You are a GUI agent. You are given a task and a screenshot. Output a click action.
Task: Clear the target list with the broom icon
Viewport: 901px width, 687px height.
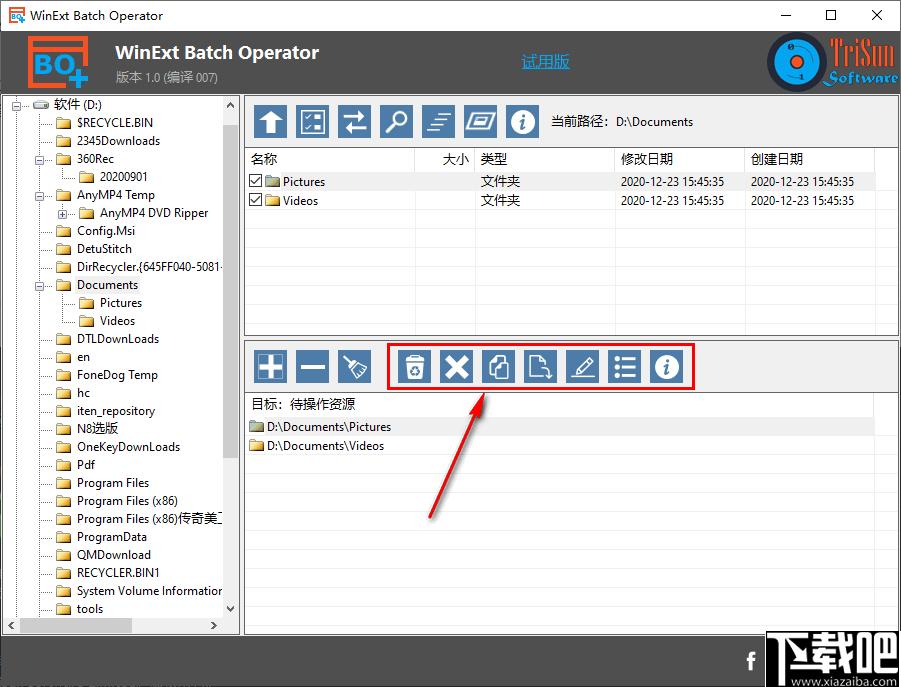pos(354,366)
